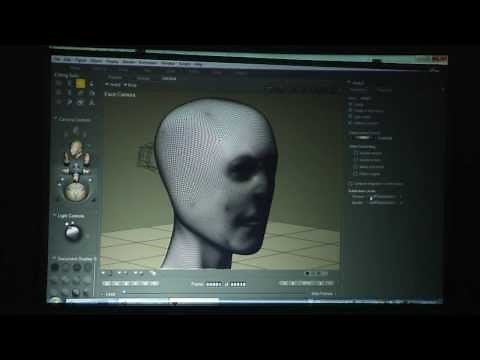This screenshot has height=360, width=480.
Task: Toggle the Skip Frames option
Action: pos(323,294)
